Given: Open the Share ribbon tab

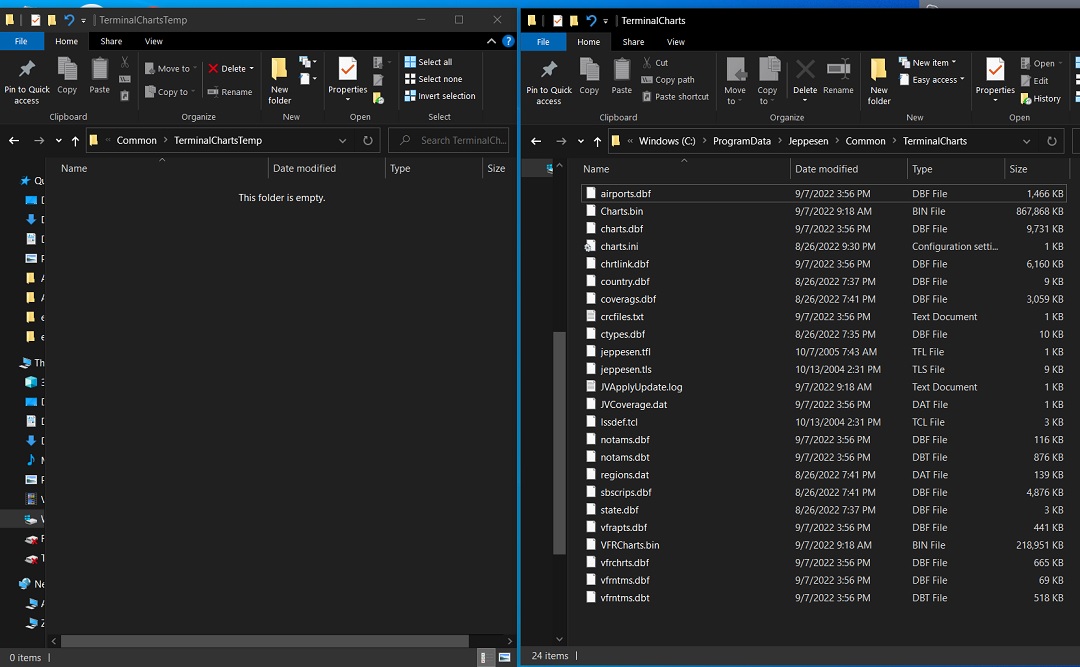Looking at the screenshot, I should (633, 42).
